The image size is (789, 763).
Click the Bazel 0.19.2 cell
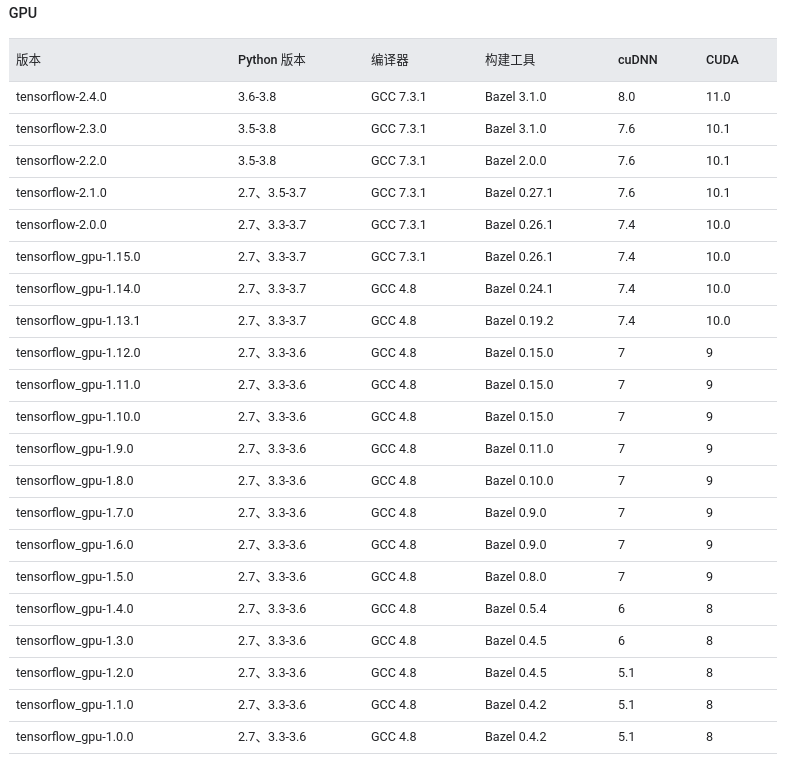pyautogui.click(x=519, y=321)
